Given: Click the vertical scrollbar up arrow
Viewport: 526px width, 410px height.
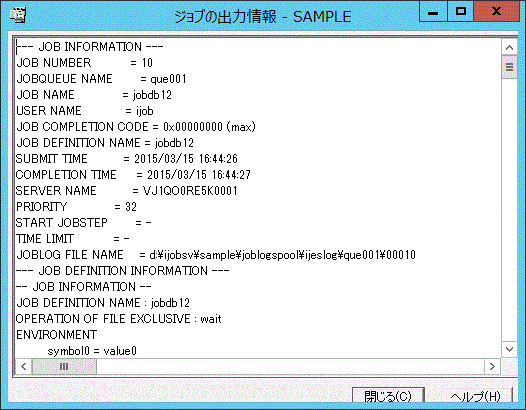Looking at the screenshot, I should (x=509, y=48).
